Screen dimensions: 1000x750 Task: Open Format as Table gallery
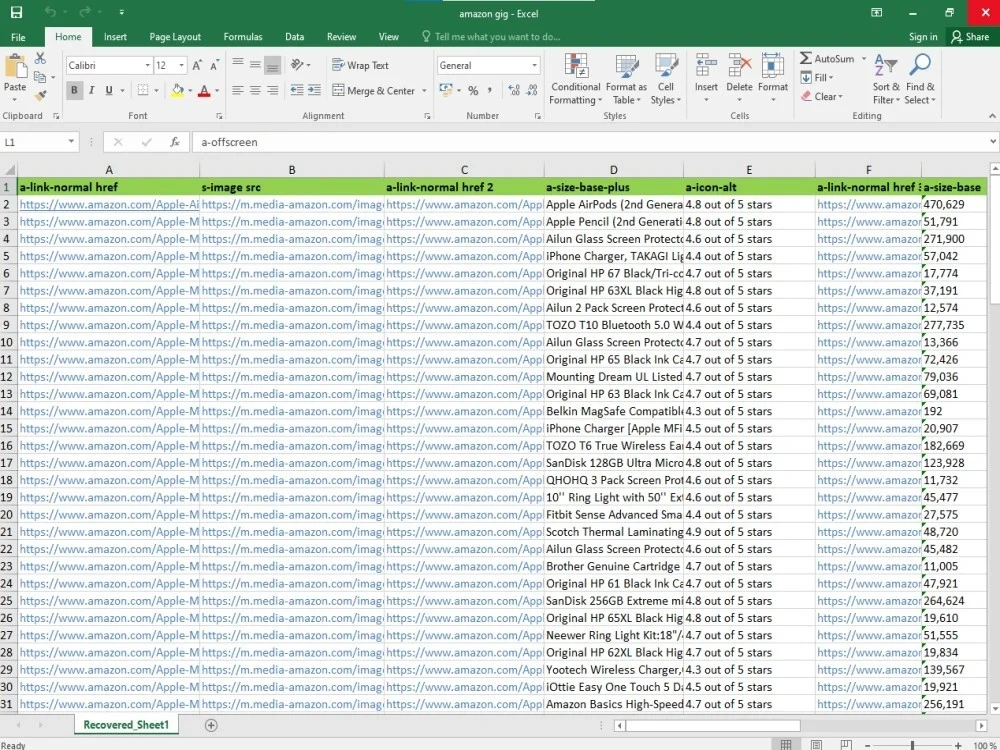[x=626, y=80]
